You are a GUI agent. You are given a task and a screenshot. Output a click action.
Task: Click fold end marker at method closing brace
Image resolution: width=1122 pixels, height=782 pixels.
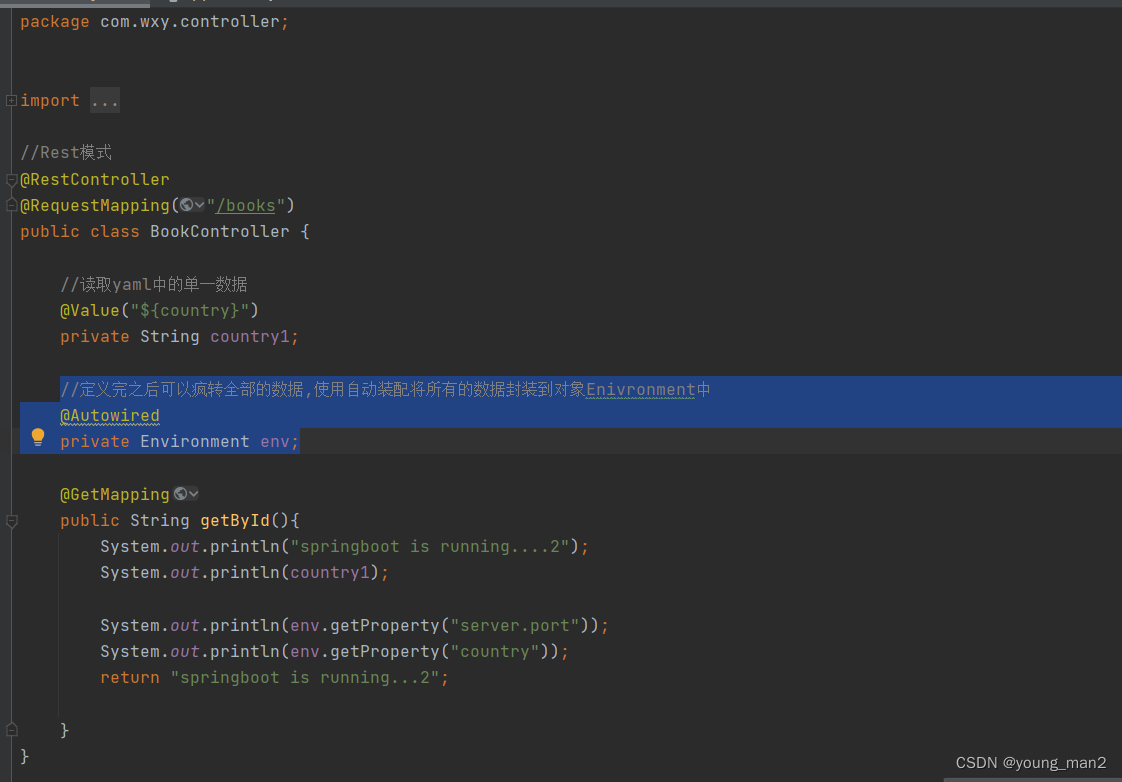[x=11, y=730]
